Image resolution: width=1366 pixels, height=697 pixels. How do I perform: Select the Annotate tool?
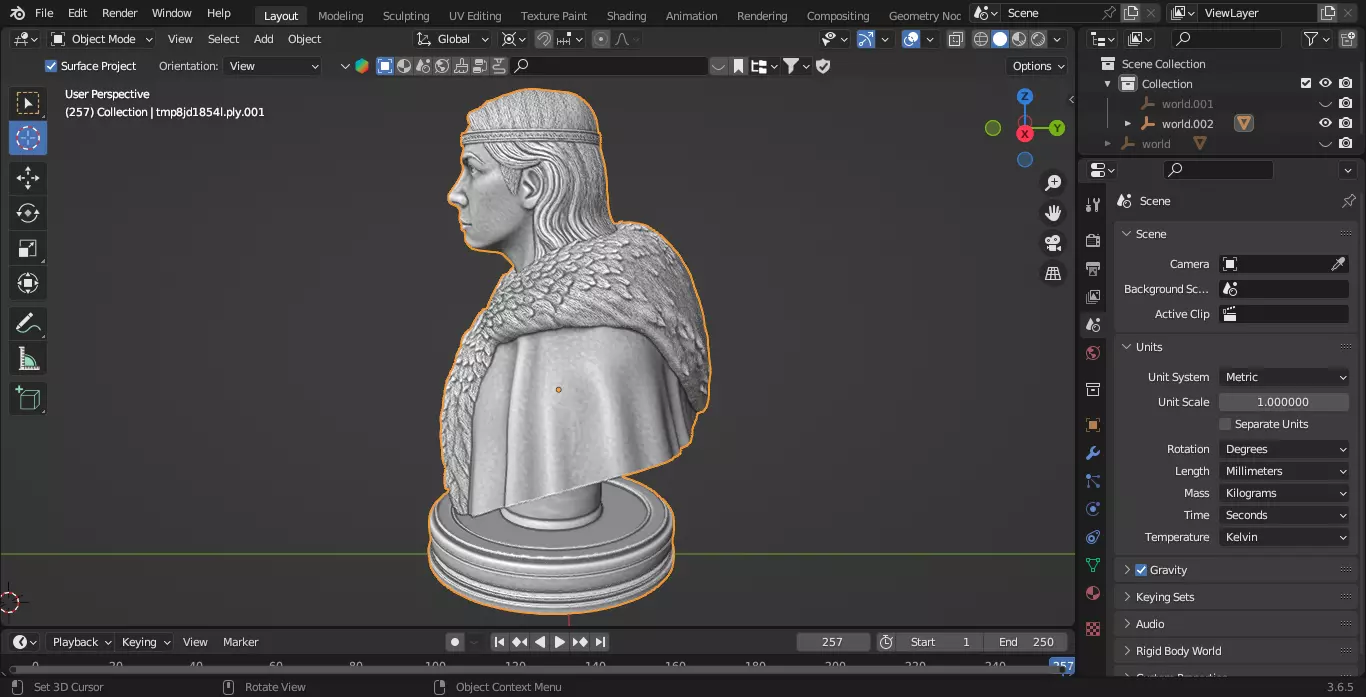tap(28, 323)
